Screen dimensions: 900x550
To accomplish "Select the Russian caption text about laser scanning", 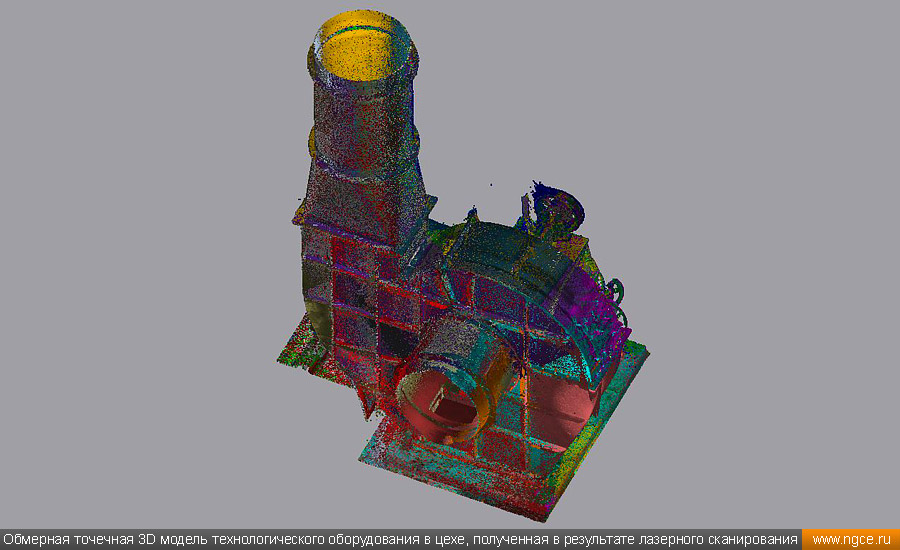I will pos(401,540).
